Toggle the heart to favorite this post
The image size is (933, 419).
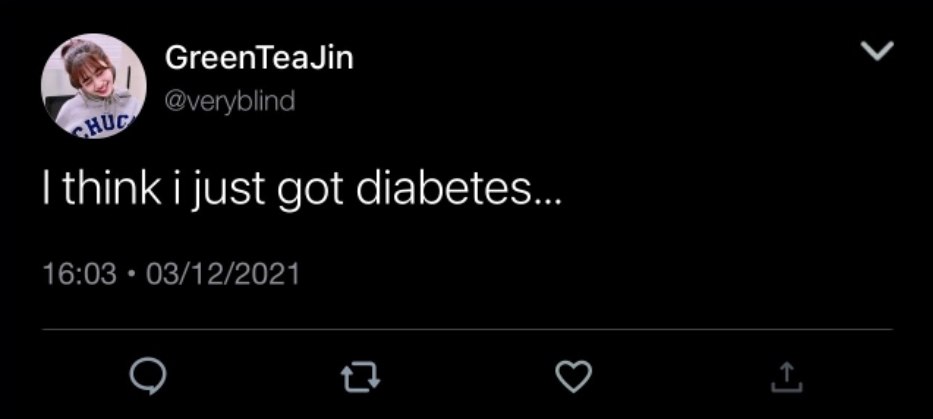pos(574,377)
